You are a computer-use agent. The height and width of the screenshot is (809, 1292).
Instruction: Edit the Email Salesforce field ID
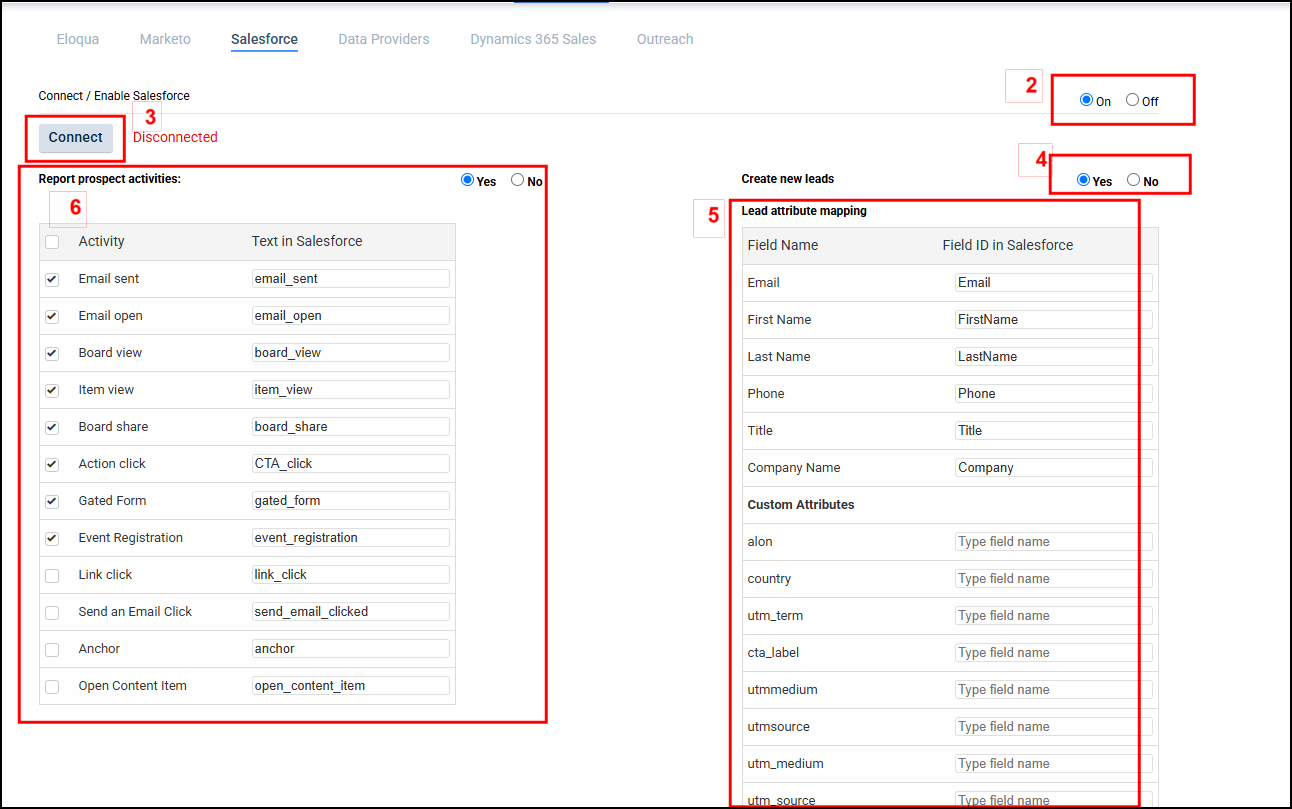pyautogui.click(x=1054, y=283)
